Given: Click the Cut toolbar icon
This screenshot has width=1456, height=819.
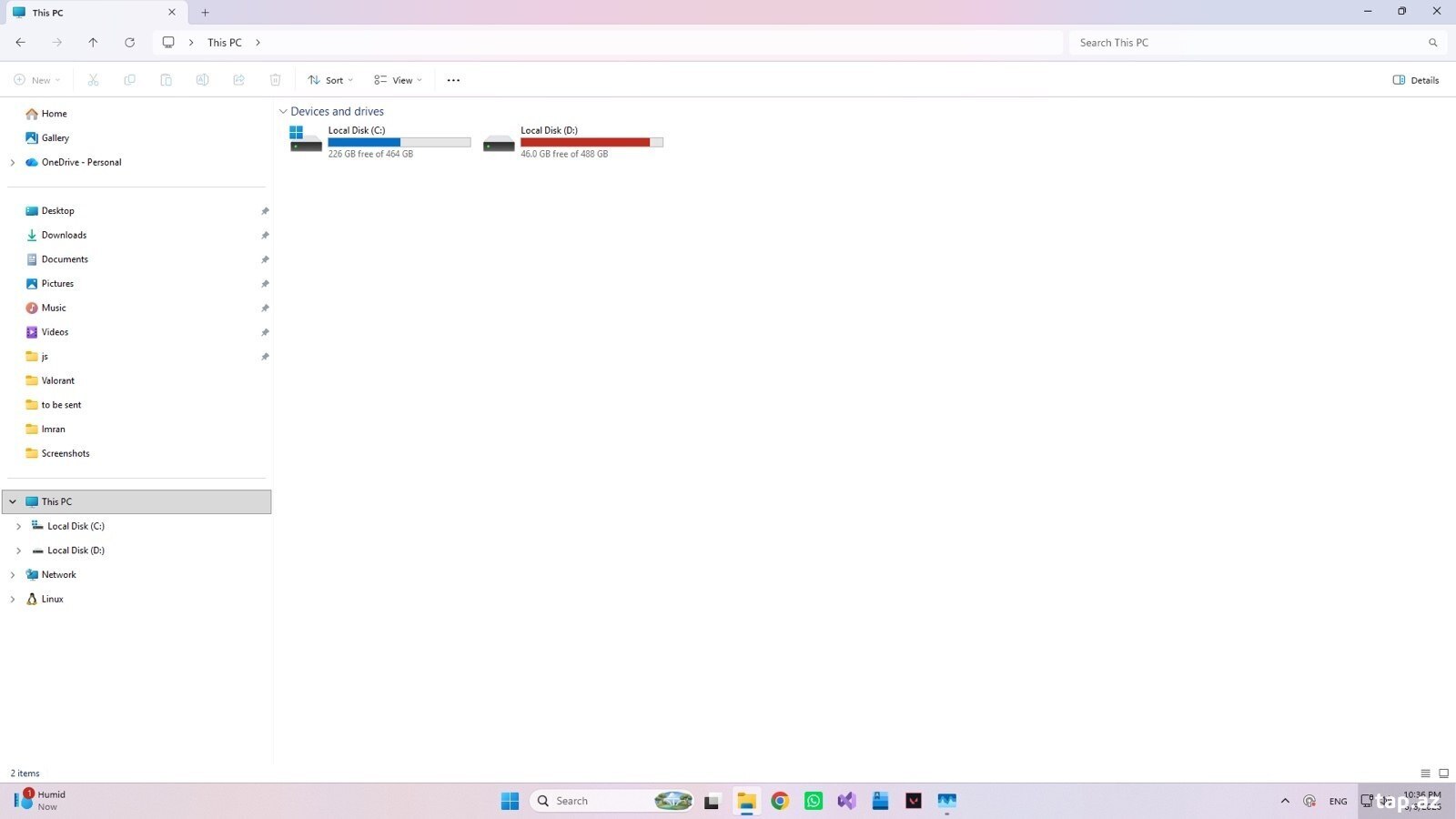Looking at the screenshot, I should 93,80.
